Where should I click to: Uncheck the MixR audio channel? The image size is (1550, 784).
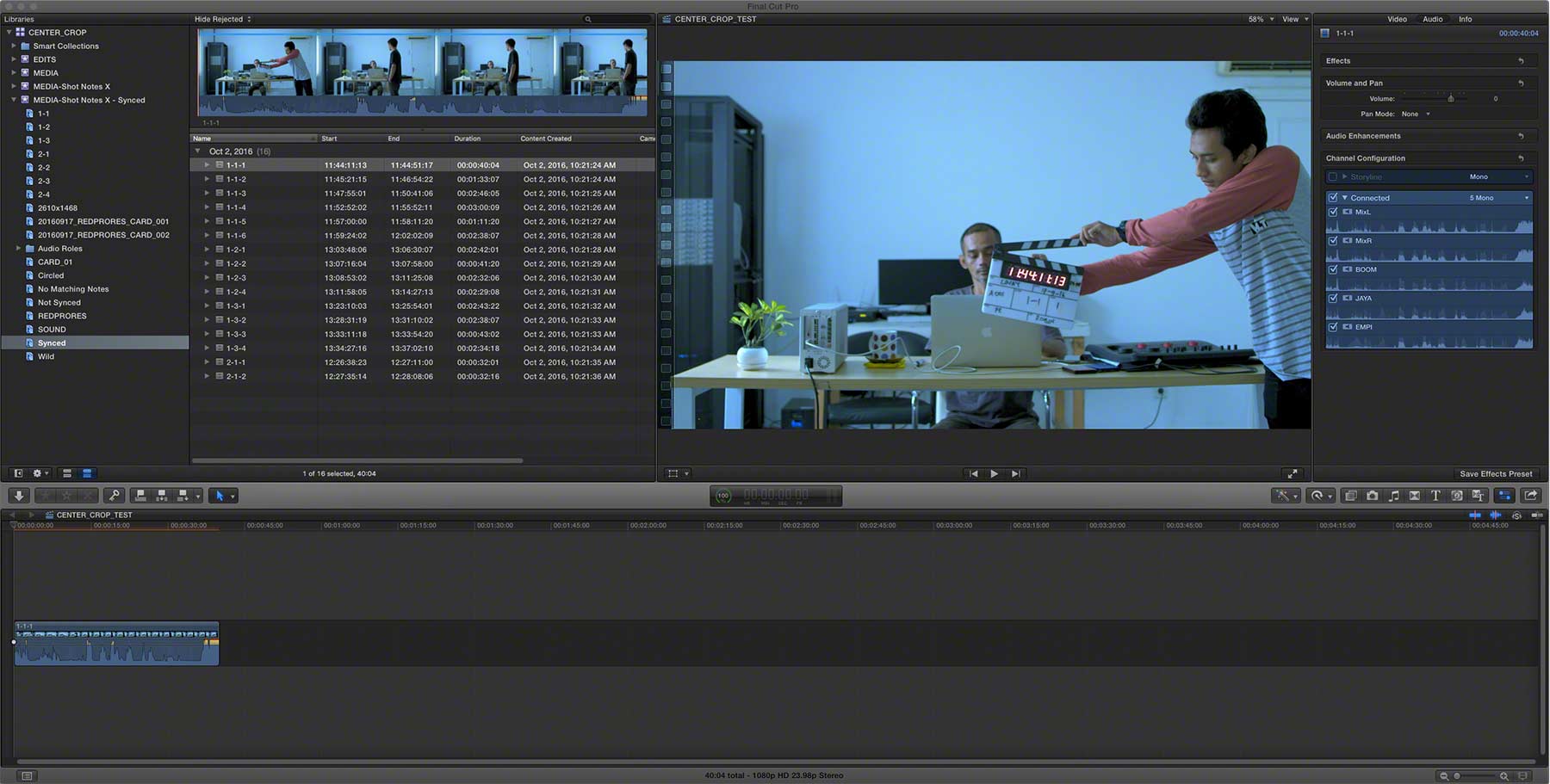click(1333, 241)
